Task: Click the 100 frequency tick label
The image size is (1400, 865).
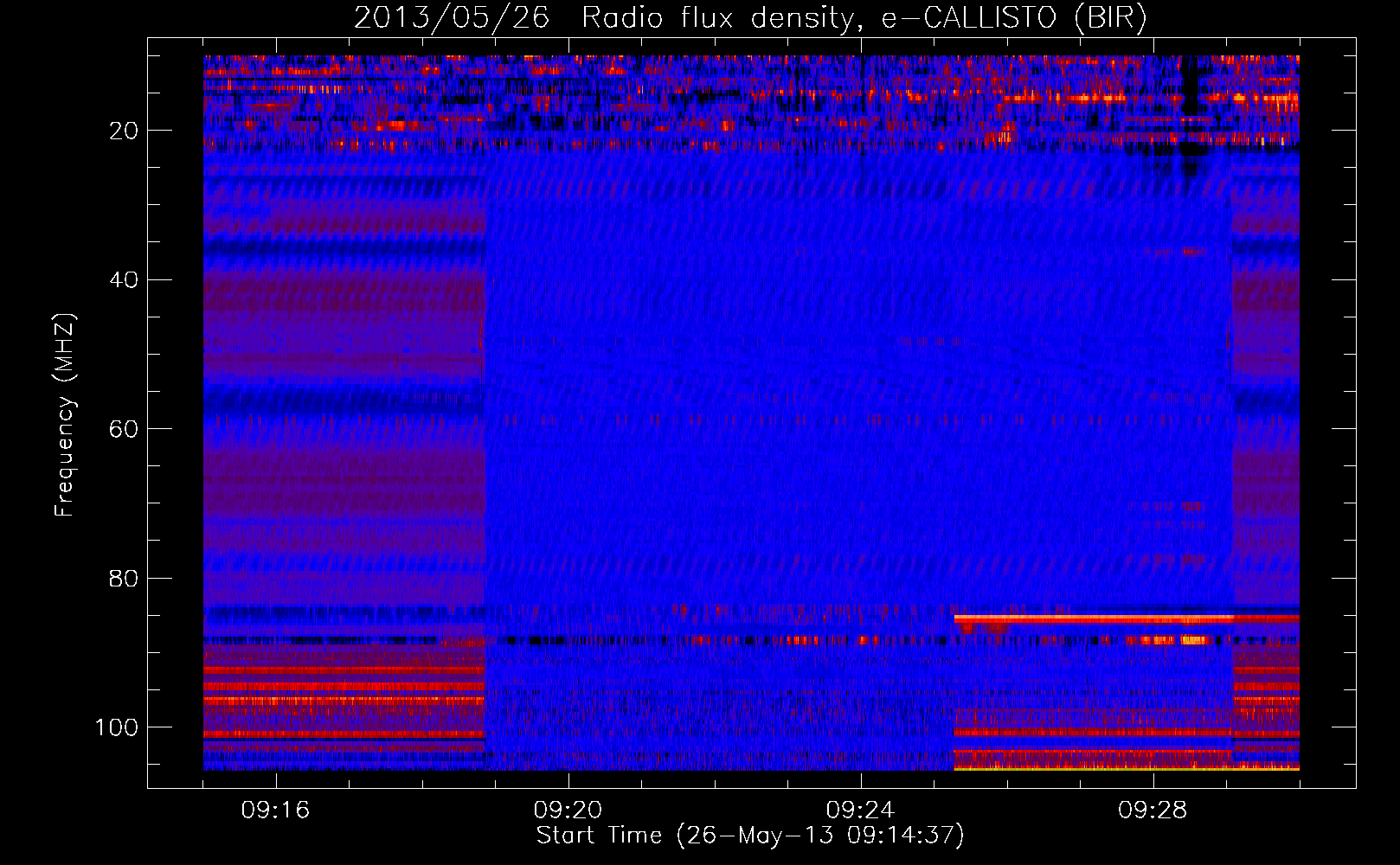Action: (x=118, y=727)
